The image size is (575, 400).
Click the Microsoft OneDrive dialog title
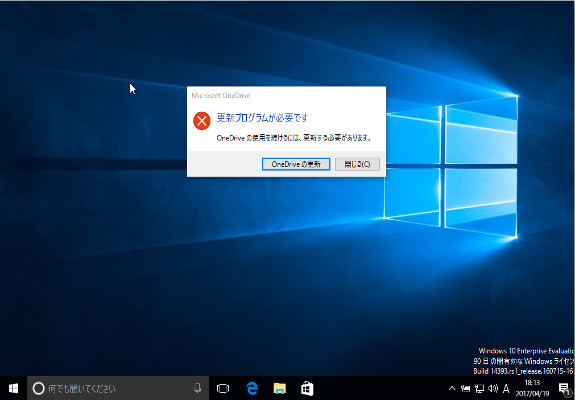click(x=221, y=95)
